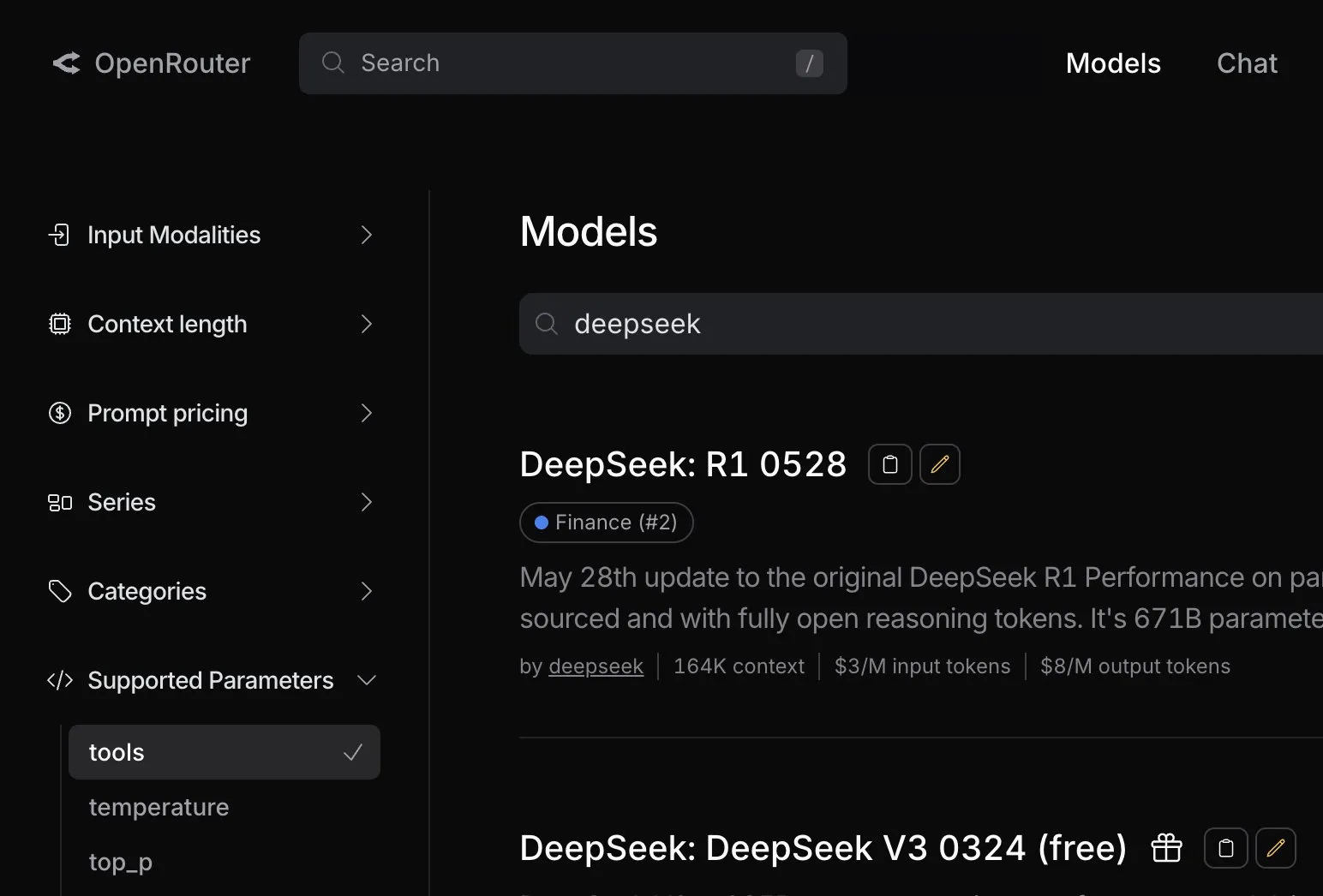Click the pencil icon next to V3 0324 (free)
This screenshot has height=896, width=1323.
tap(1275, 848)
